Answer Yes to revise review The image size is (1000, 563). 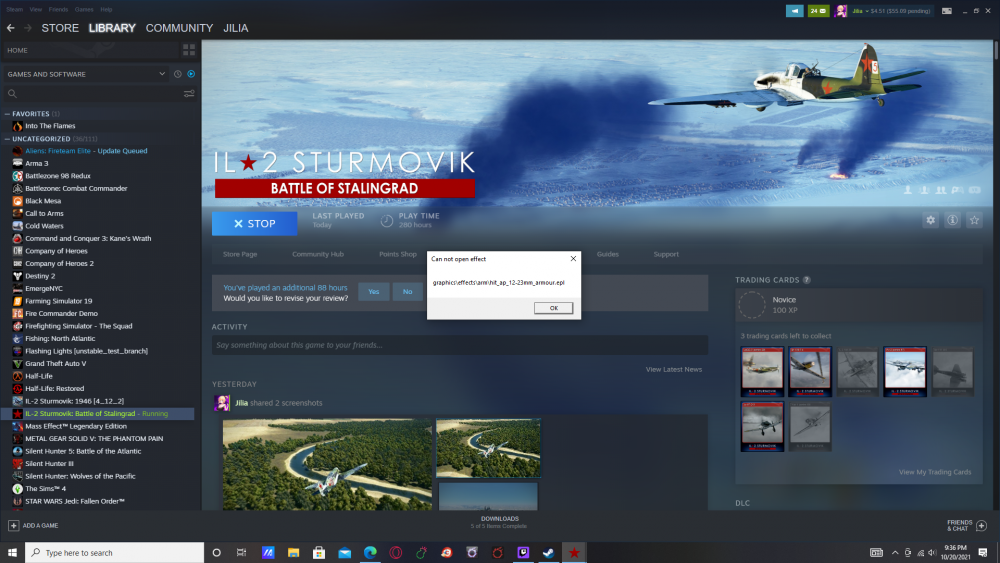[374, 291]
